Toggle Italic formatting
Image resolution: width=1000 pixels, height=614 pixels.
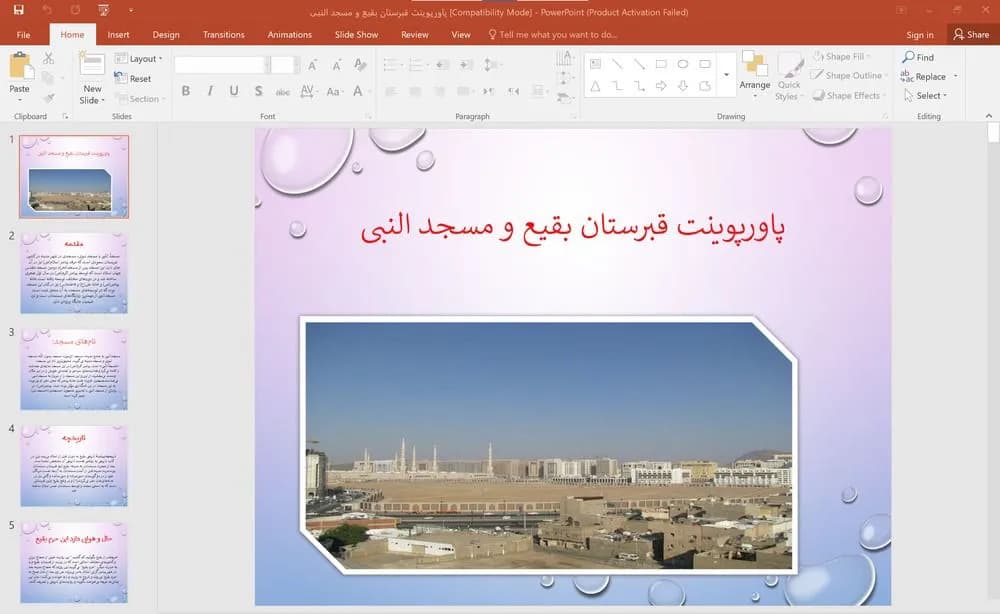210,91
